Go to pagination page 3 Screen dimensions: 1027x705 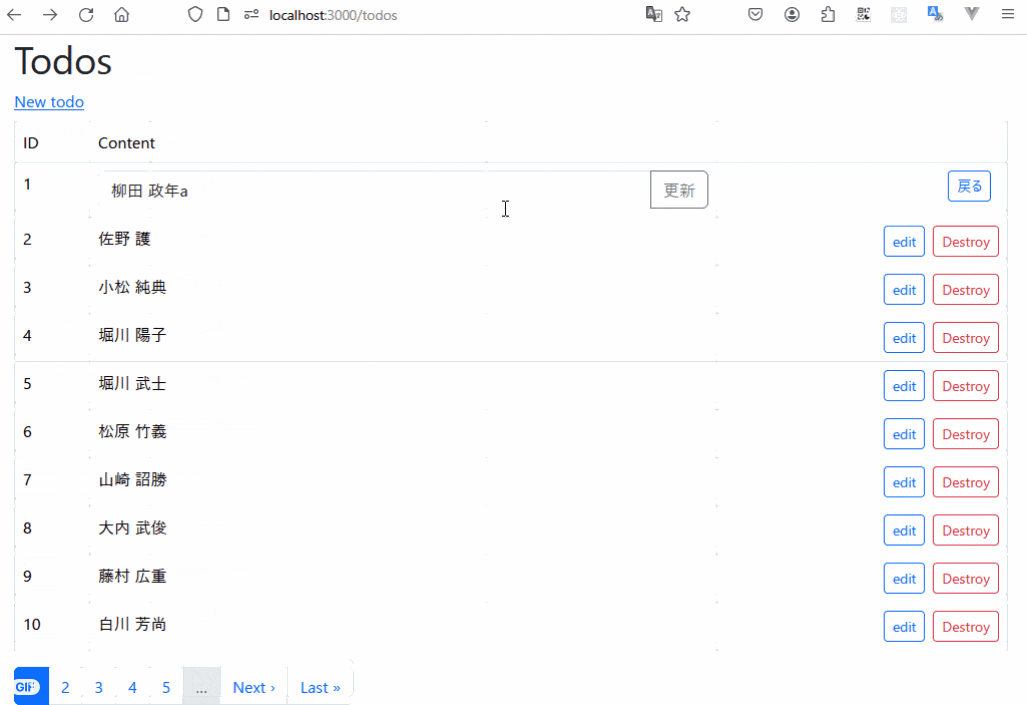click(98, 687)
